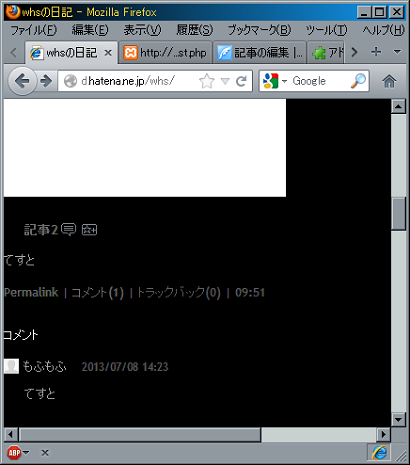Bookmark this page with the star icon
This screenshot has height=465, width=410.
pos(206,81)
